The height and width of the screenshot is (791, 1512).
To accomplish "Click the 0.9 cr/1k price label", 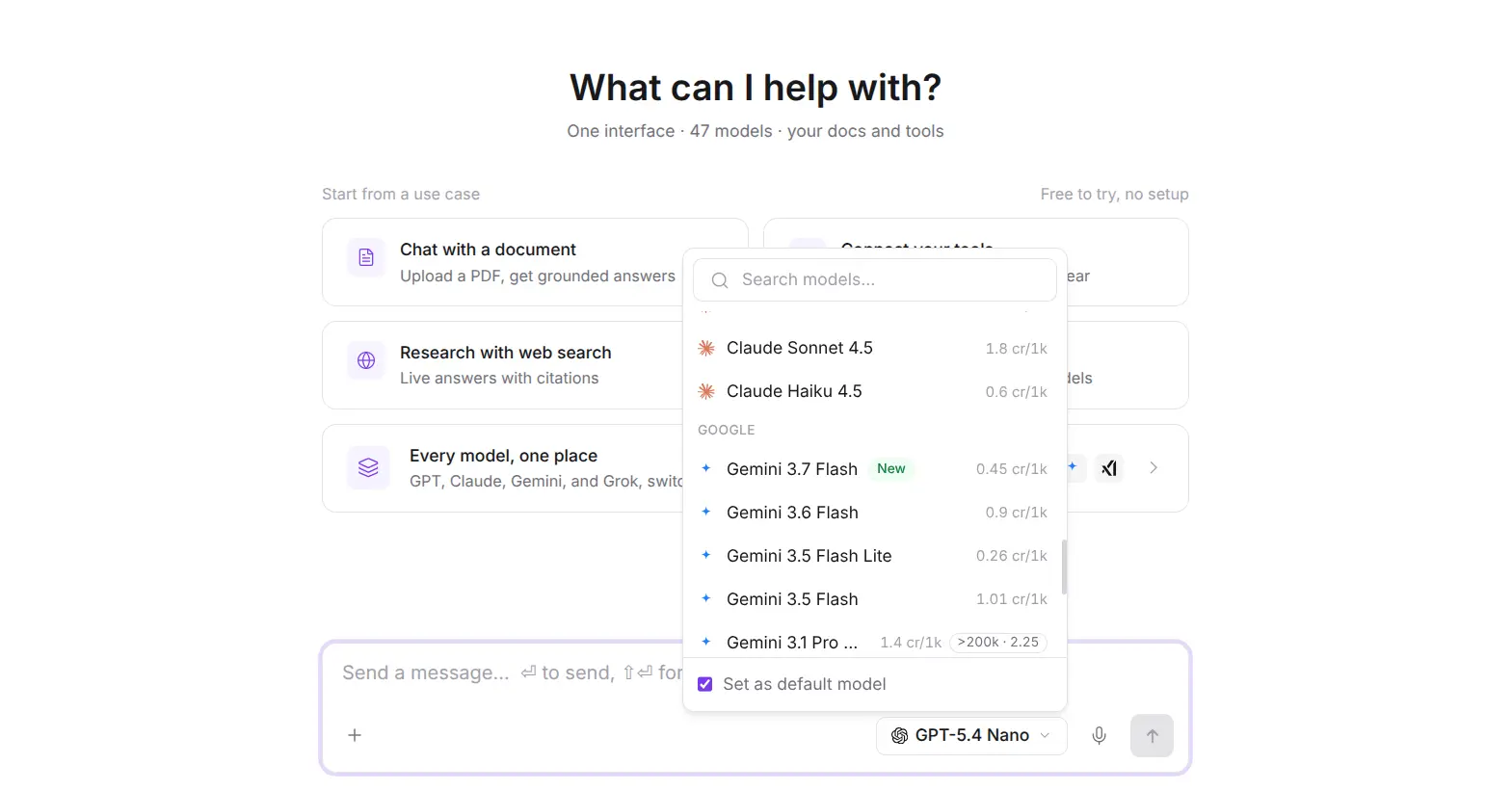I will (x=1016, y=513).
